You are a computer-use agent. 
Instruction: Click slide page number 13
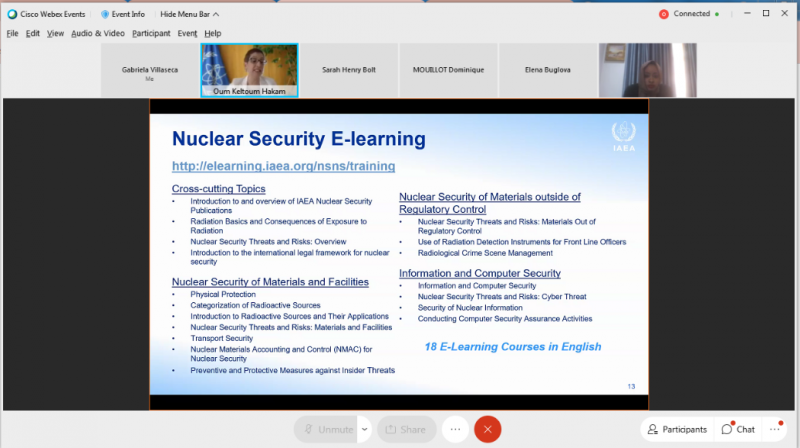[x=631, y=386]
